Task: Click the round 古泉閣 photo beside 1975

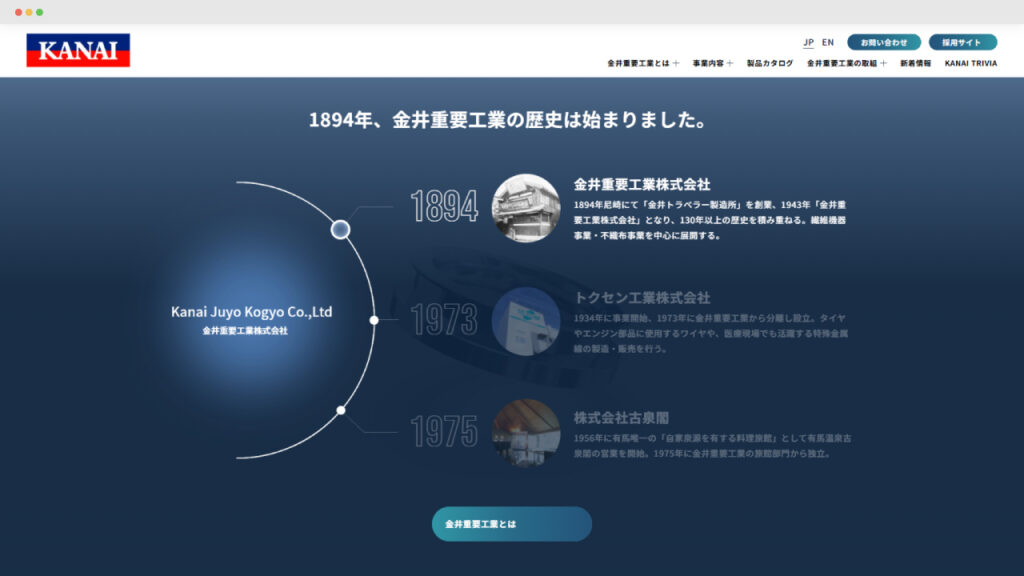Action: [x=526, y=433]
